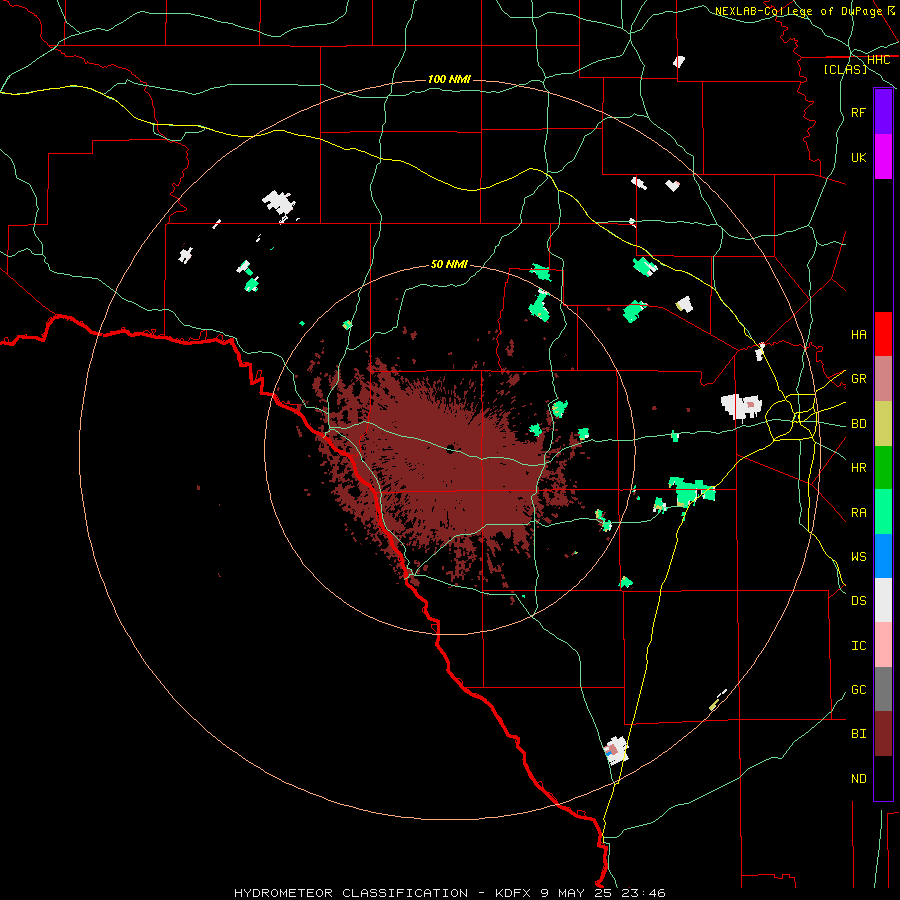The width and height of the screenshot is (900, 900).
Task: Click the GR dusty pink legend swatch
Action: click(883, 379)
